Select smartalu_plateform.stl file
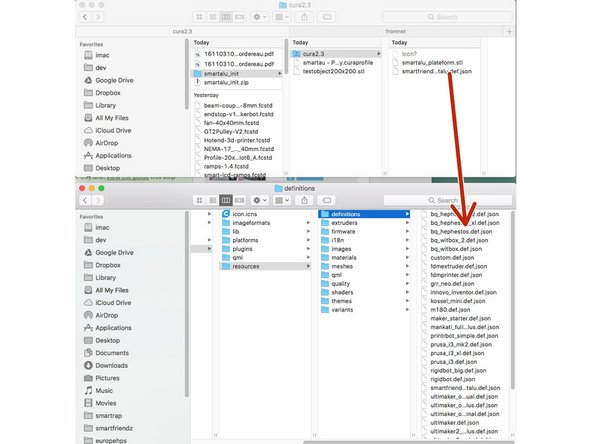This screenshot has height=444, width=592. click(432, 62)
